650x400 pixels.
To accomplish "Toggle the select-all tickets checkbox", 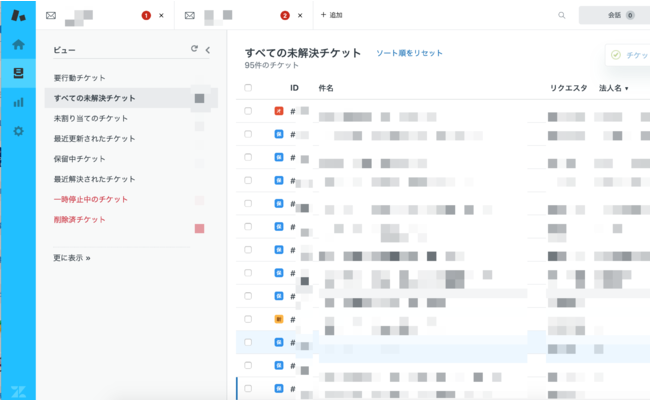I will point(248,88).
